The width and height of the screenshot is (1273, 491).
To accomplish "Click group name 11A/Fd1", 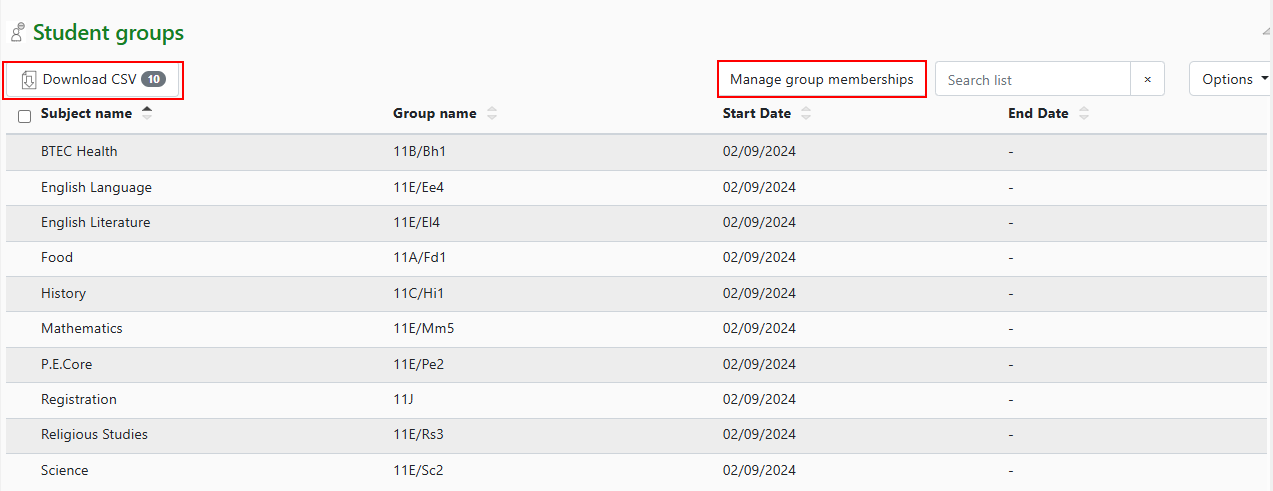I will [419, 258].
